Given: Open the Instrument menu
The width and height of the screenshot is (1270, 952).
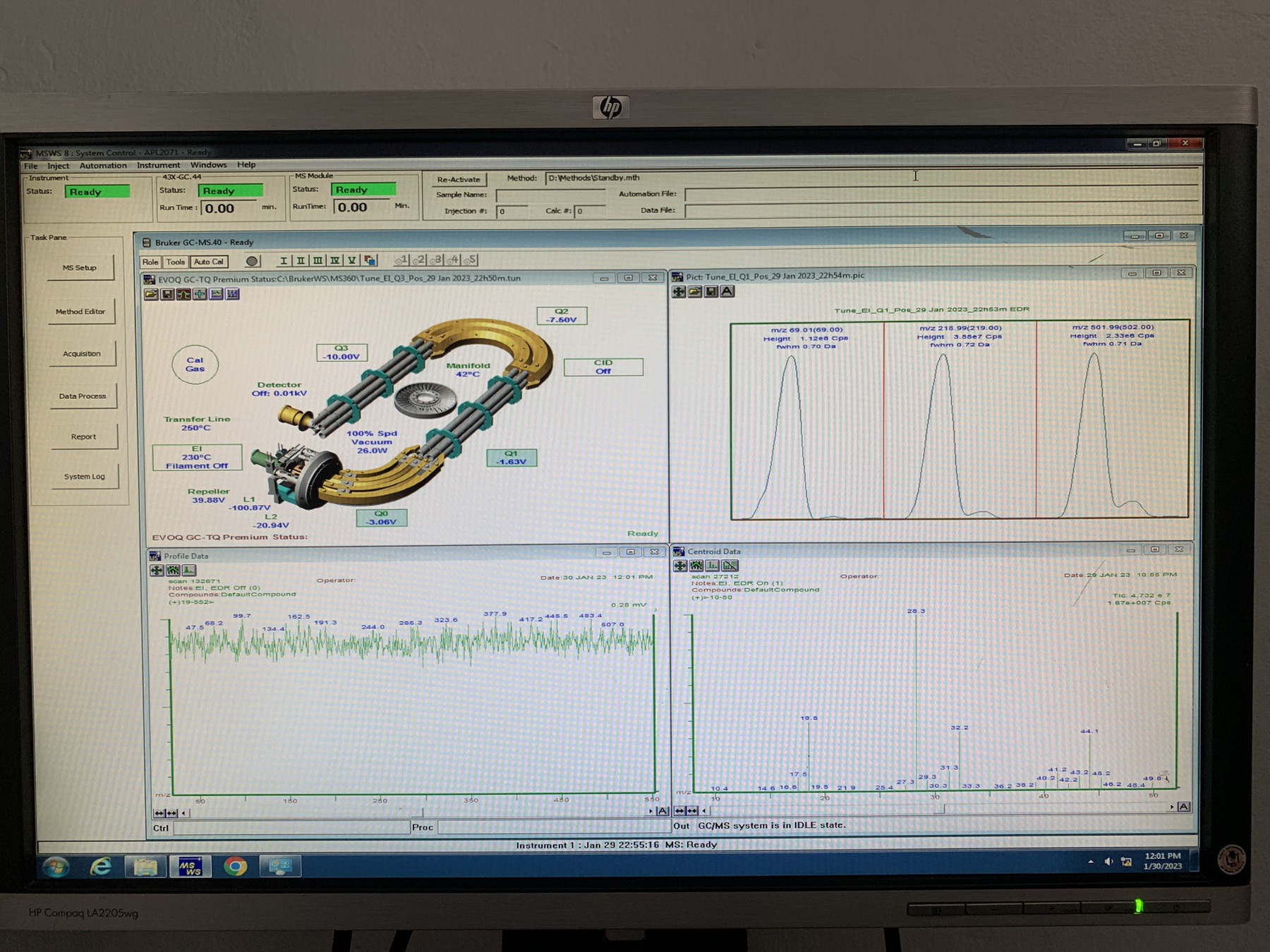Looking at the screenshot, I should tap(158, 165).
